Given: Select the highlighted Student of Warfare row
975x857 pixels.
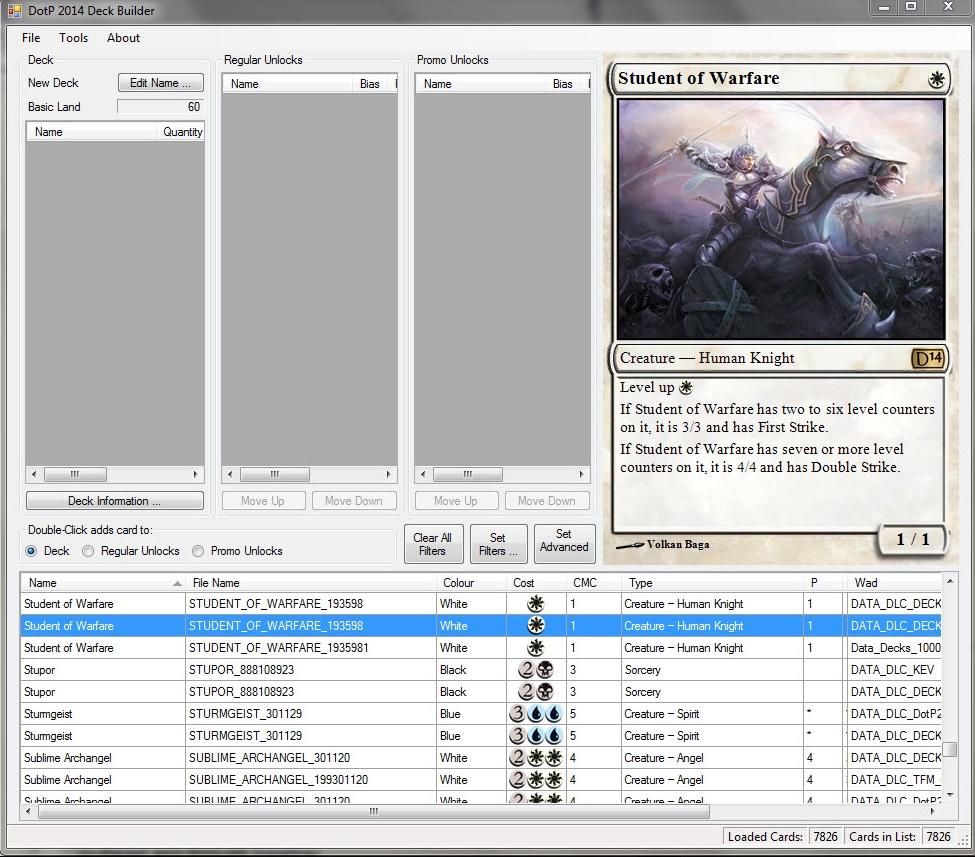Looking at the screenshot, I should tap(481, 626).
